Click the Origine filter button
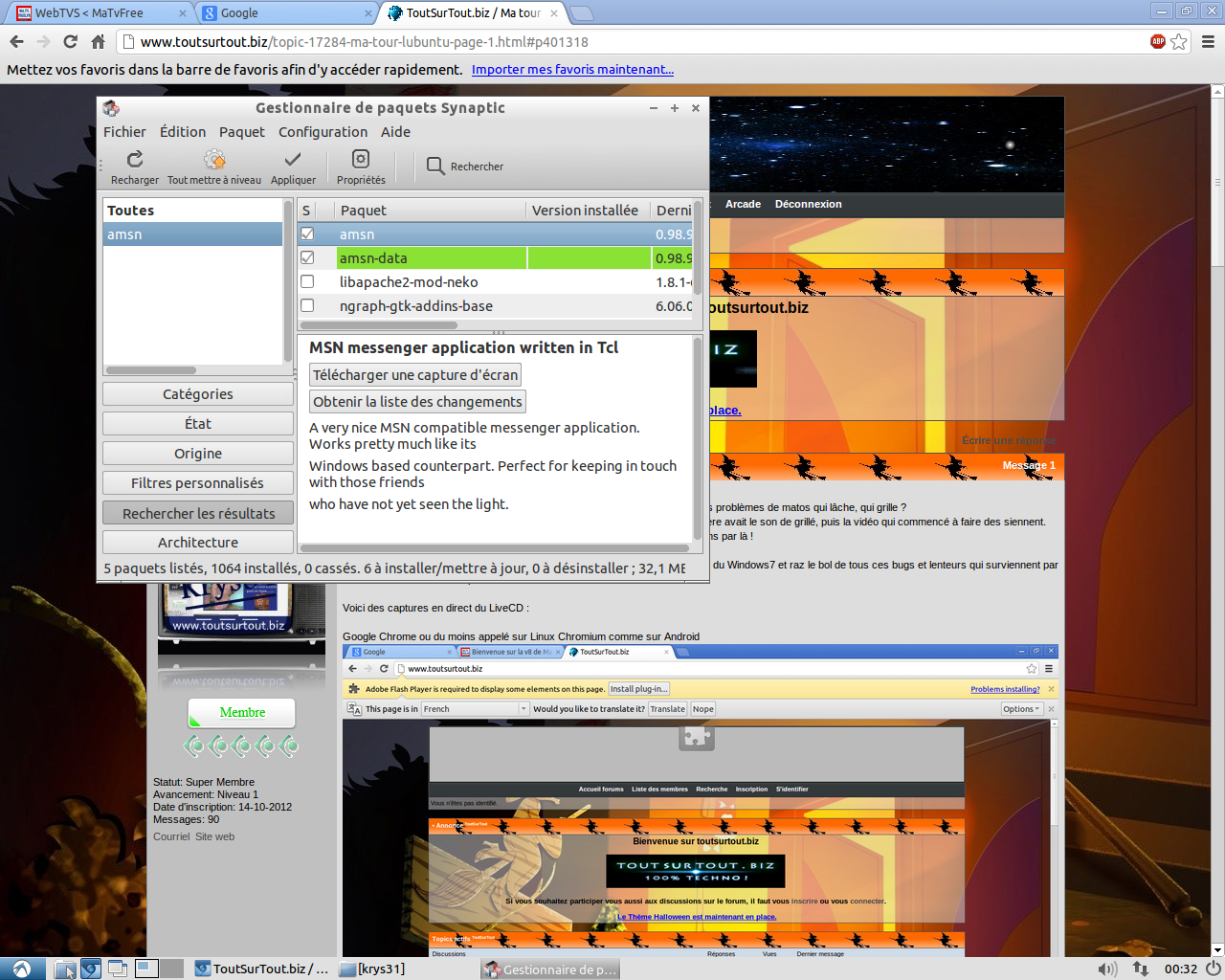This screenshot has height=980, width=1225. (198, 453)
